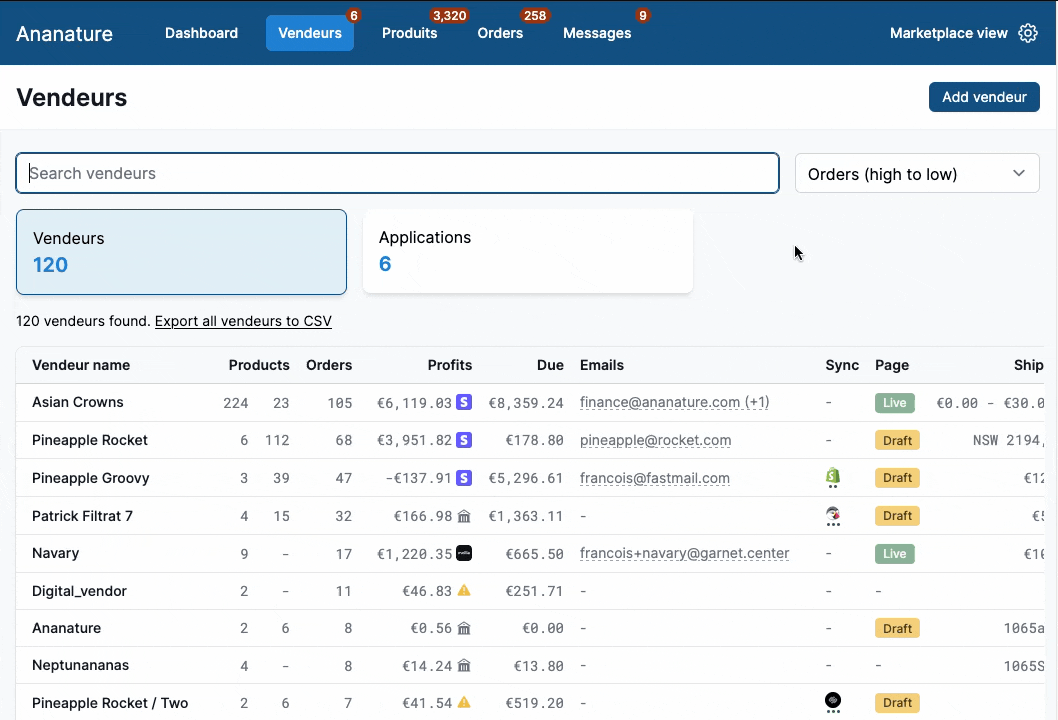
Task: Open the Messages tab
Action: (x=597, y=33)
